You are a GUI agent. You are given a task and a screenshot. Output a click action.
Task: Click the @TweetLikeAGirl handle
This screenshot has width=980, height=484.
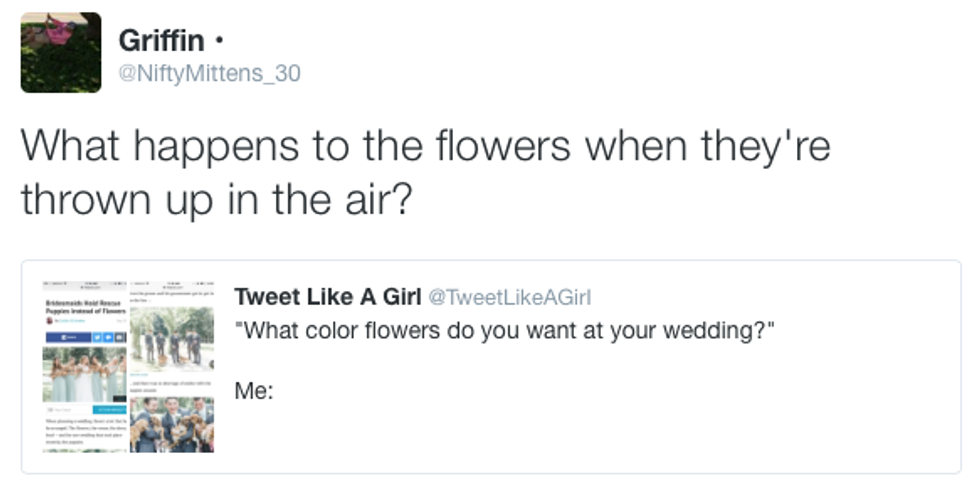(x=510, y=297)
